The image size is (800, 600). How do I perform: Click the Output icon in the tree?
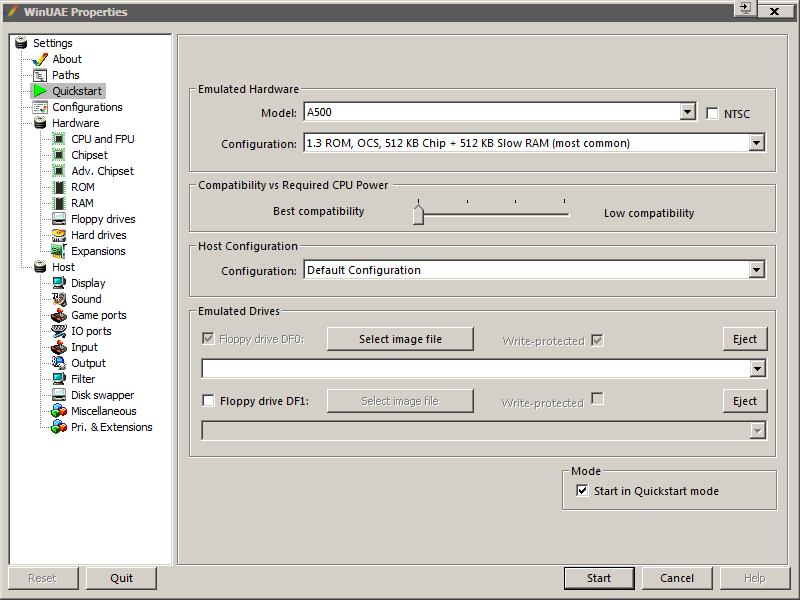[59, 363]
